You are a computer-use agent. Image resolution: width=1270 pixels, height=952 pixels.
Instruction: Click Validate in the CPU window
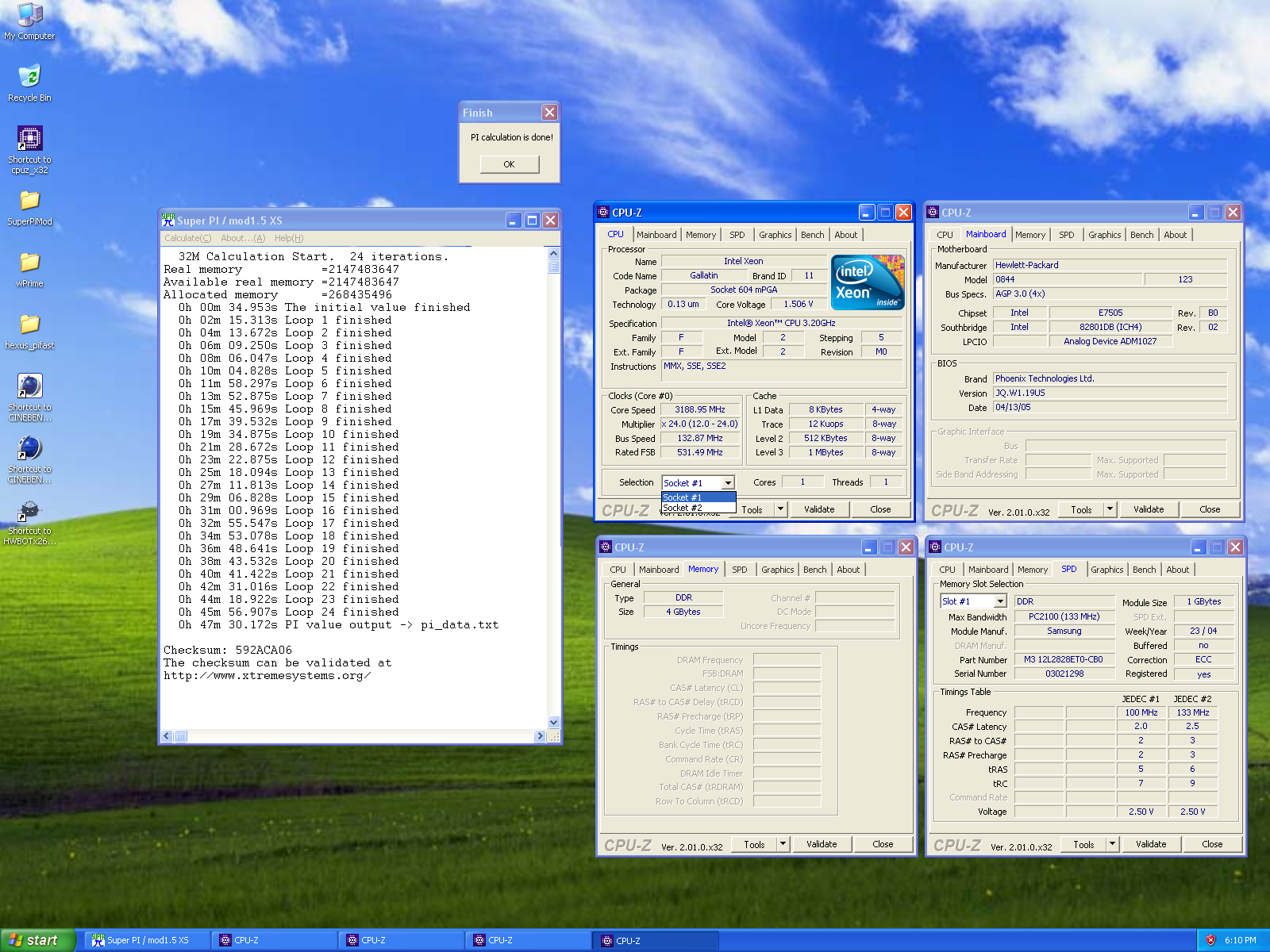819,509
